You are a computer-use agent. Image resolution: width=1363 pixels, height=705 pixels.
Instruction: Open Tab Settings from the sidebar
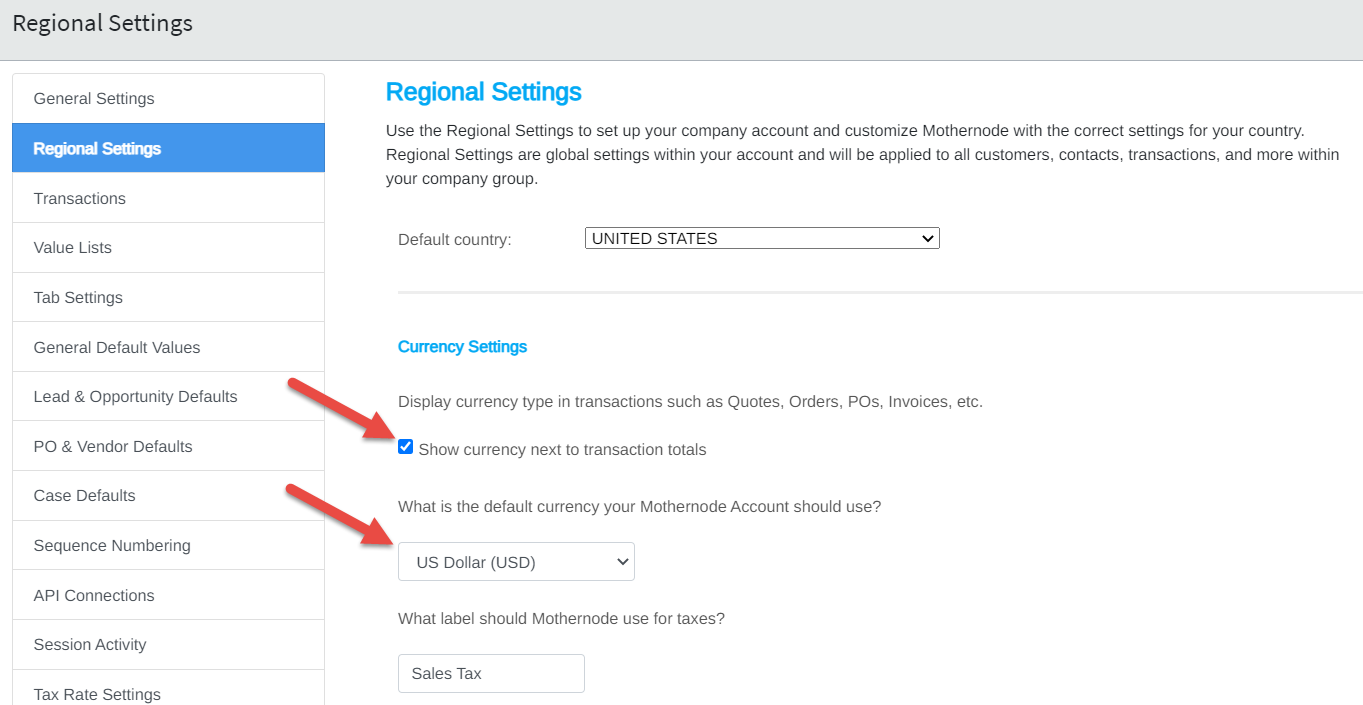point(77,297)
